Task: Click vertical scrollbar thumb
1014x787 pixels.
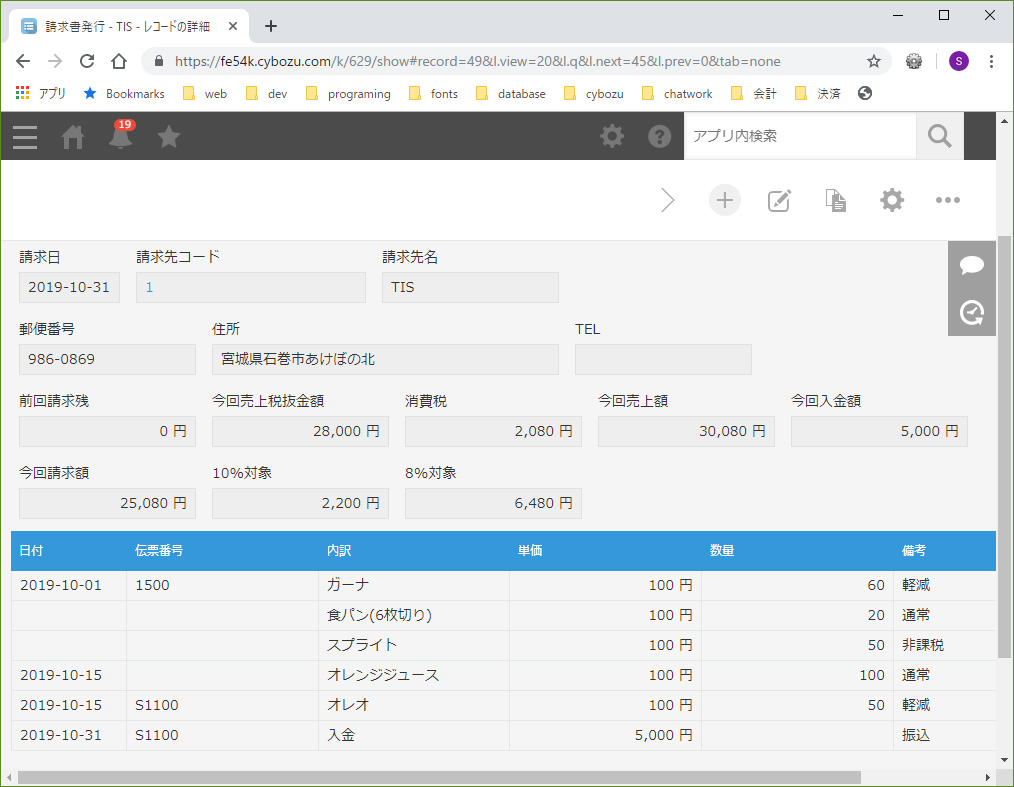Action: (1004, 446)
